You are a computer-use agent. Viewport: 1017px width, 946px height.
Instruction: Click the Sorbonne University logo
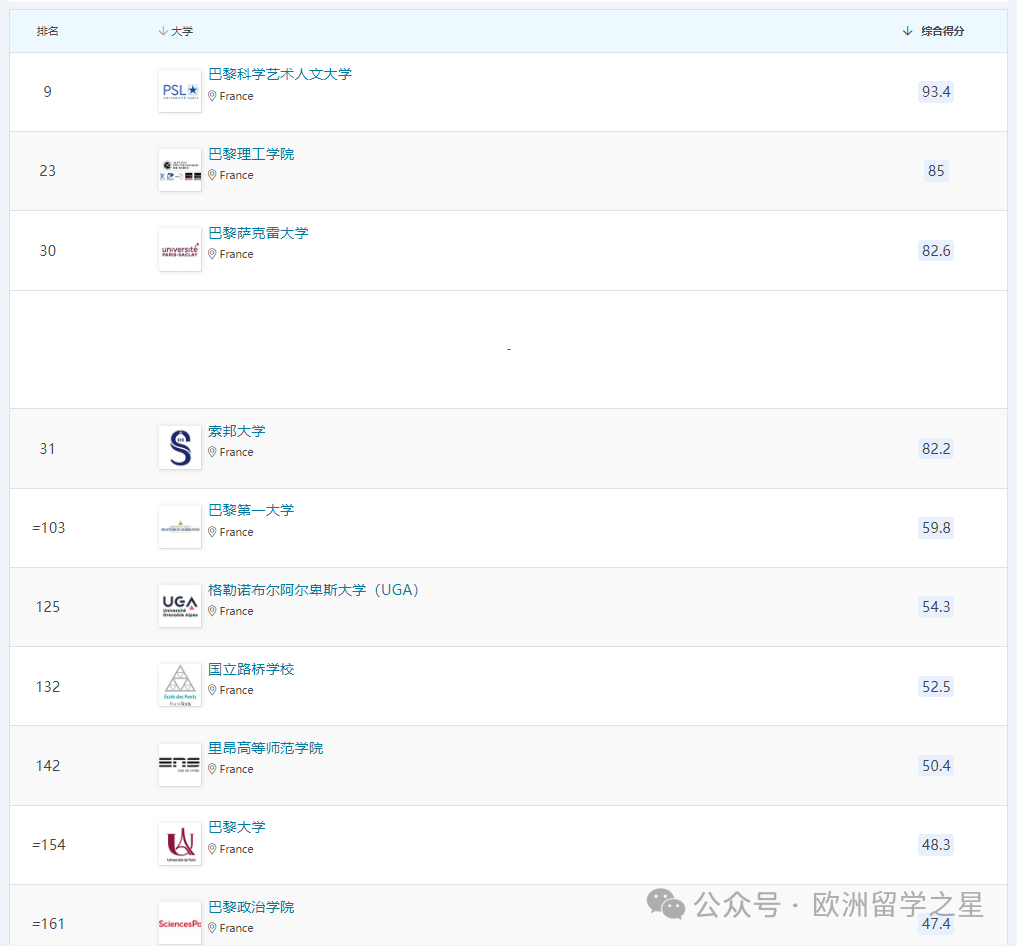coord(180,448)
